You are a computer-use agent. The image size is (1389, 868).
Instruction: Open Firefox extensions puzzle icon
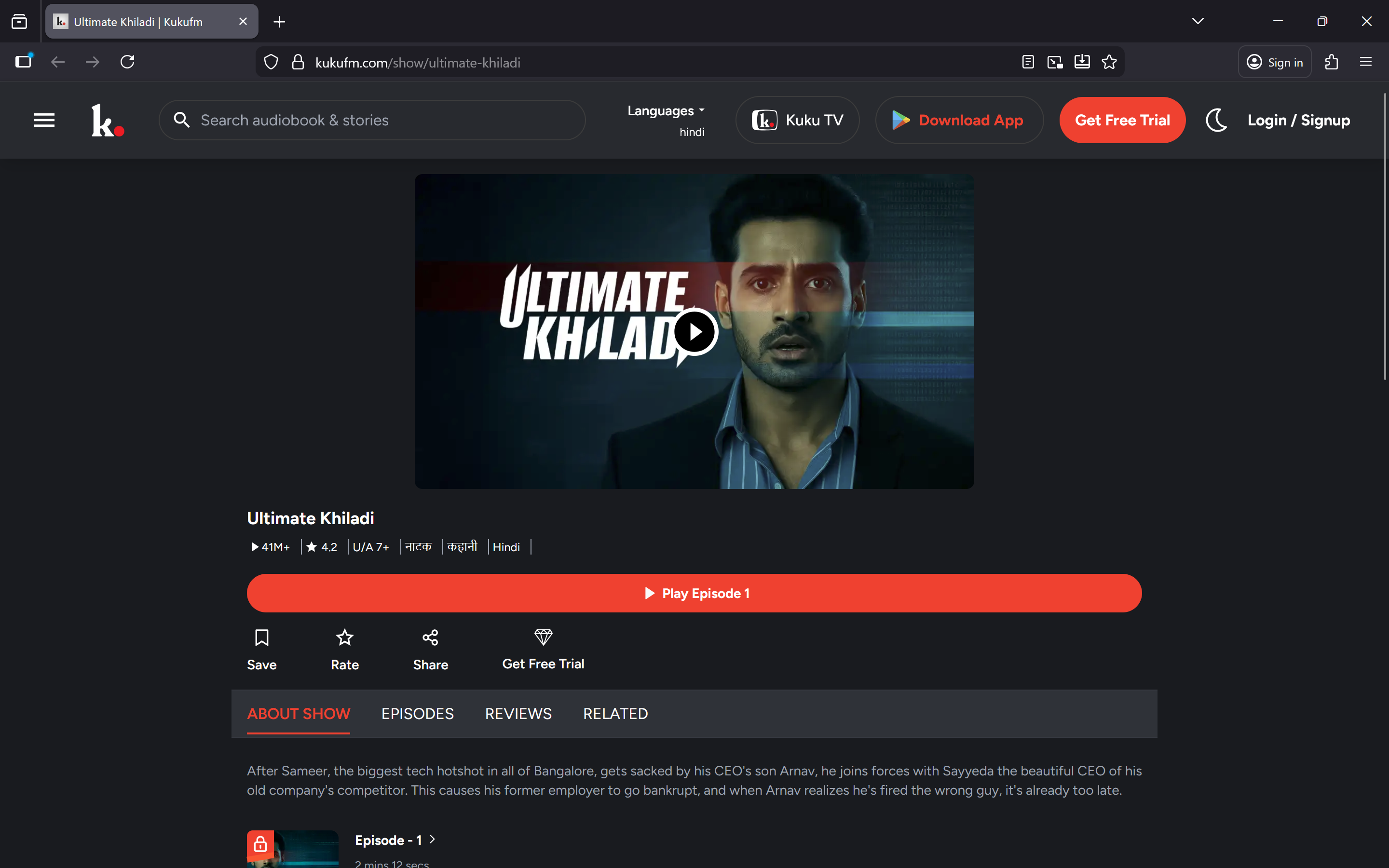click(1332, 62)
